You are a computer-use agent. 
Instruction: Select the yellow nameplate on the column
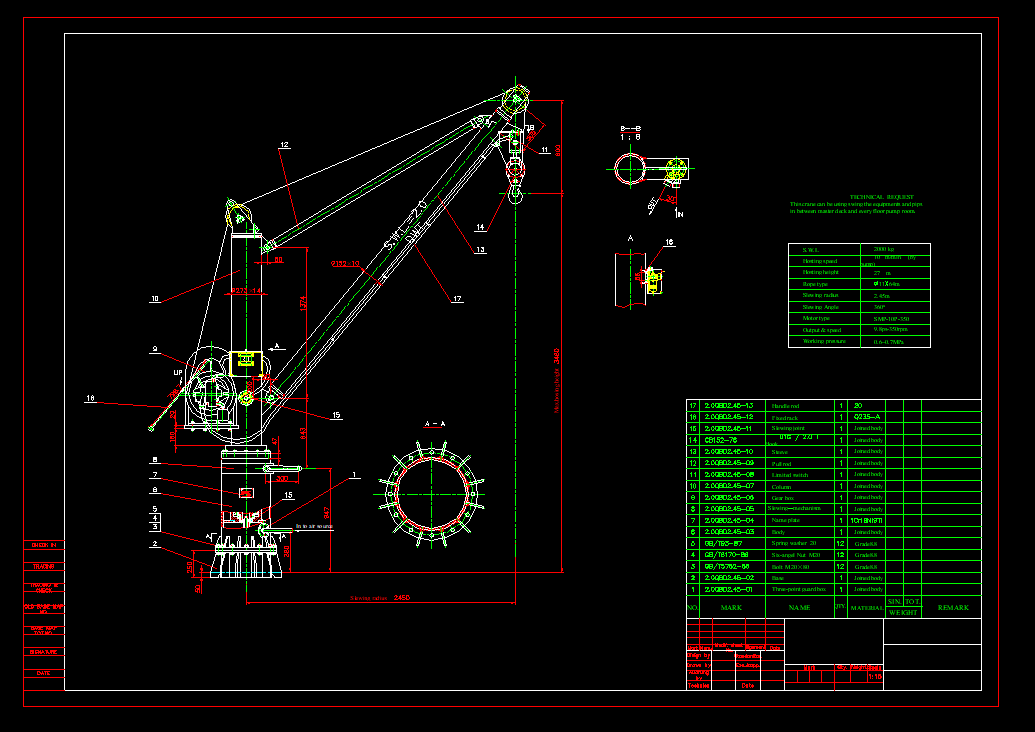tap(245, 362)
